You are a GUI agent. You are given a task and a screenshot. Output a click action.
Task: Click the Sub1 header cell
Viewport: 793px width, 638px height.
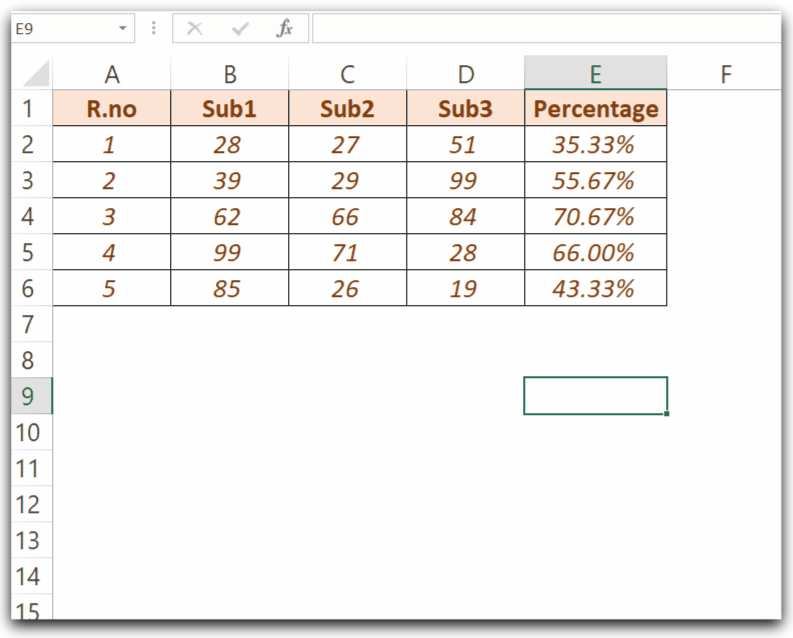[230, 108]
